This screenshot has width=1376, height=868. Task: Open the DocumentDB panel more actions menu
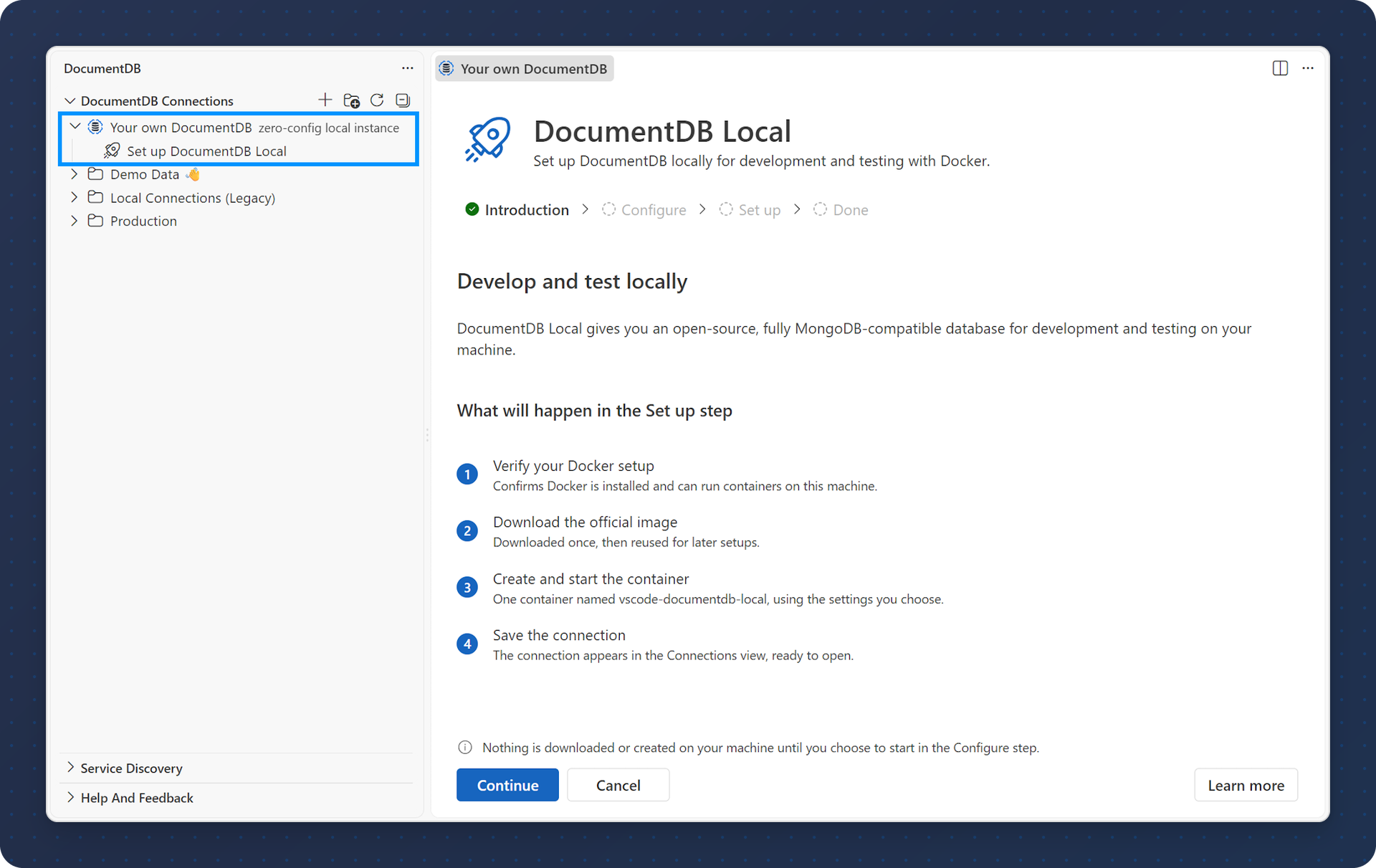[x=407, y=68]
